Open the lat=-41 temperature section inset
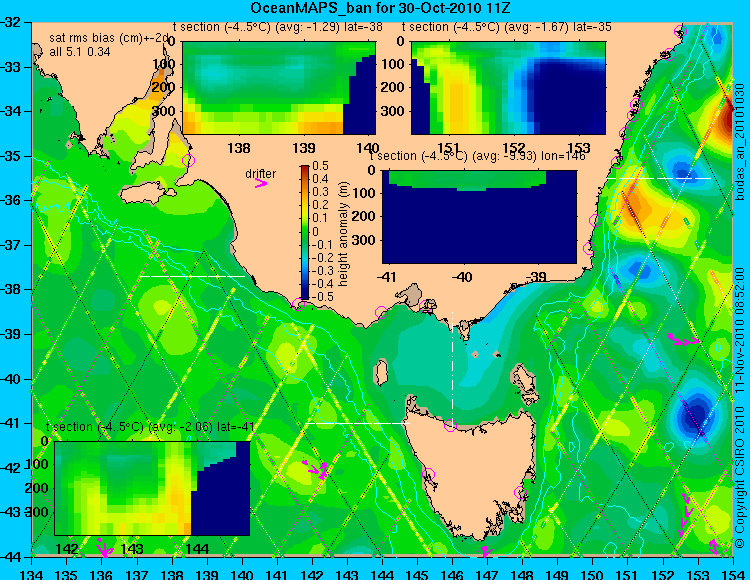This screenshot has width=750, height=580. coord(152,488)
